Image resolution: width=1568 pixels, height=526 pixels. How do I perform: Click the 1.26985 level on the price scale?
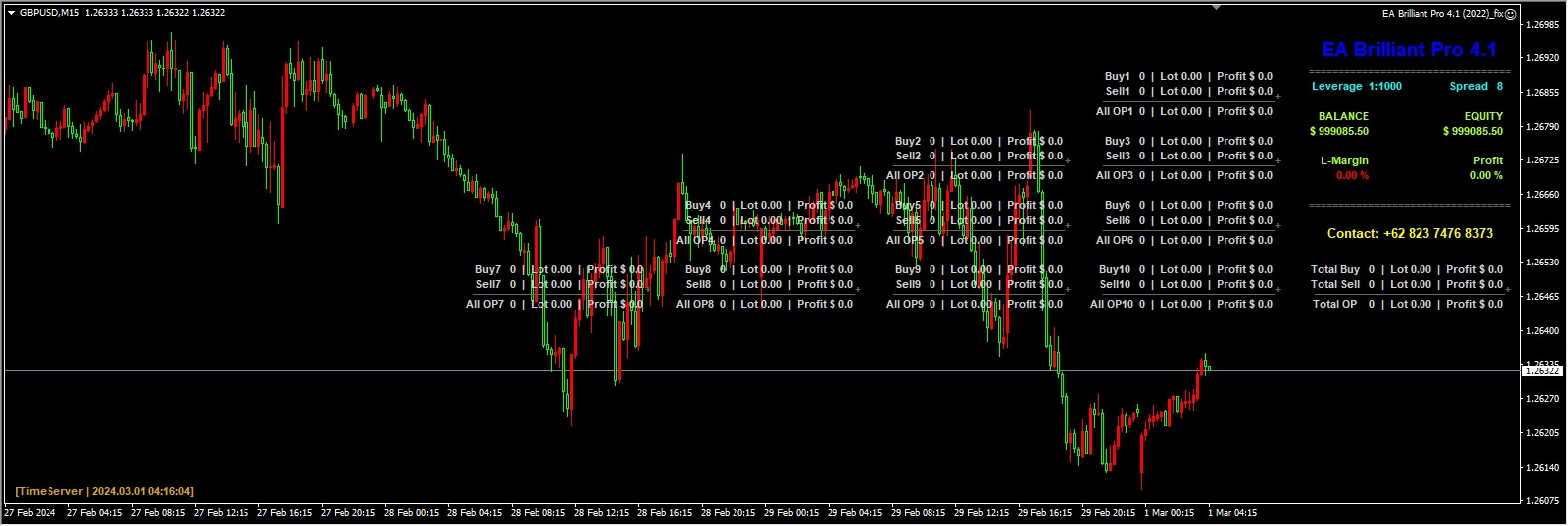point(1544,24)
